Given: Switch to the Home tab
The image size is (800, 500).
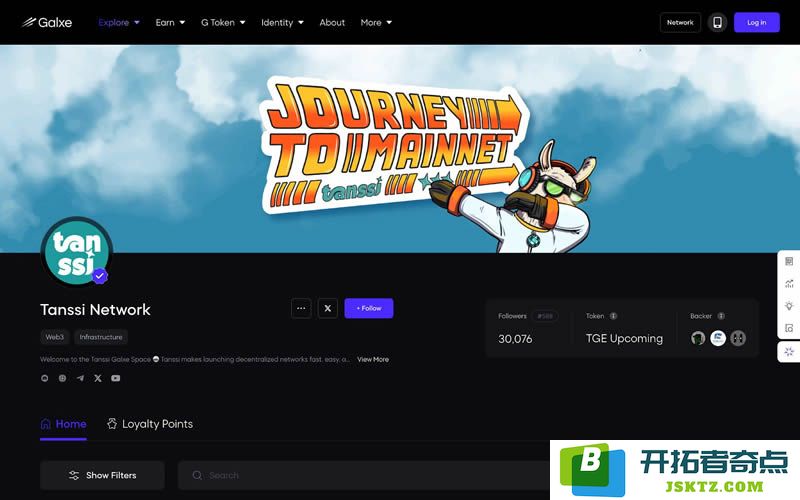Looking at the screenshot, I should coord(63,424).
